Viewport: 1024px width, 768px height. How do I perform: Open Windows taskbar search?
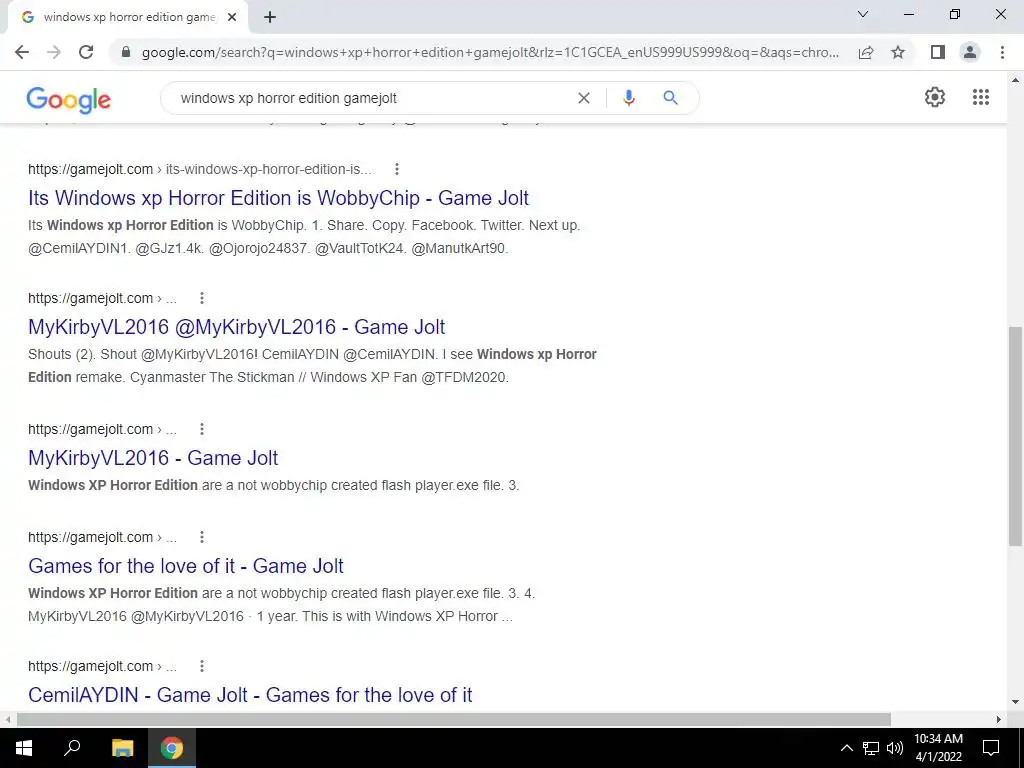coord(72,748)
